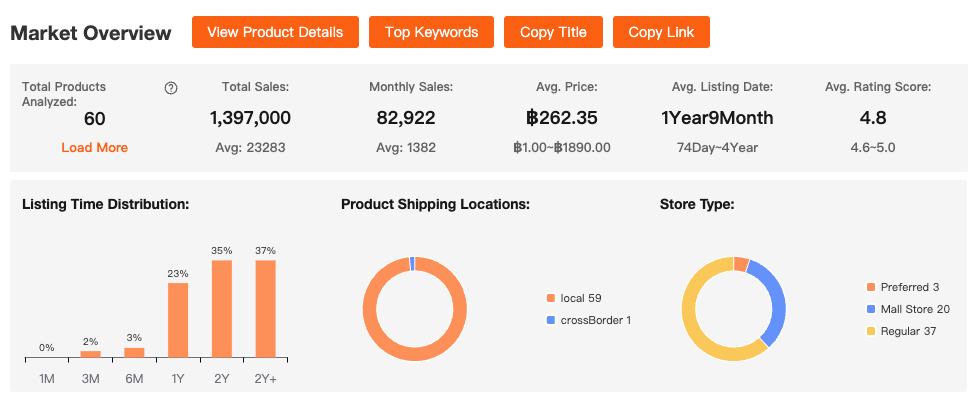976x400 pixels.
Task: Open Top Keywords
Action: pyautogui.click(x=432, y=32)
